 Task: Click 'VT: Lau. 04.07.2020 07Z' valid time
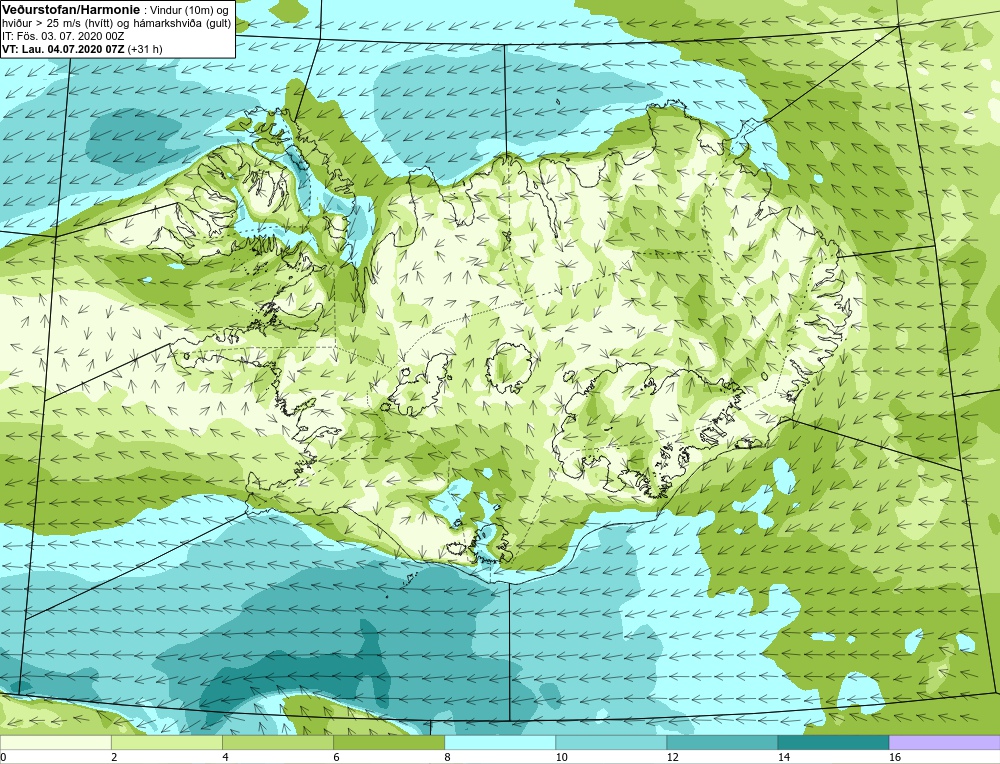tap(63, 49)
